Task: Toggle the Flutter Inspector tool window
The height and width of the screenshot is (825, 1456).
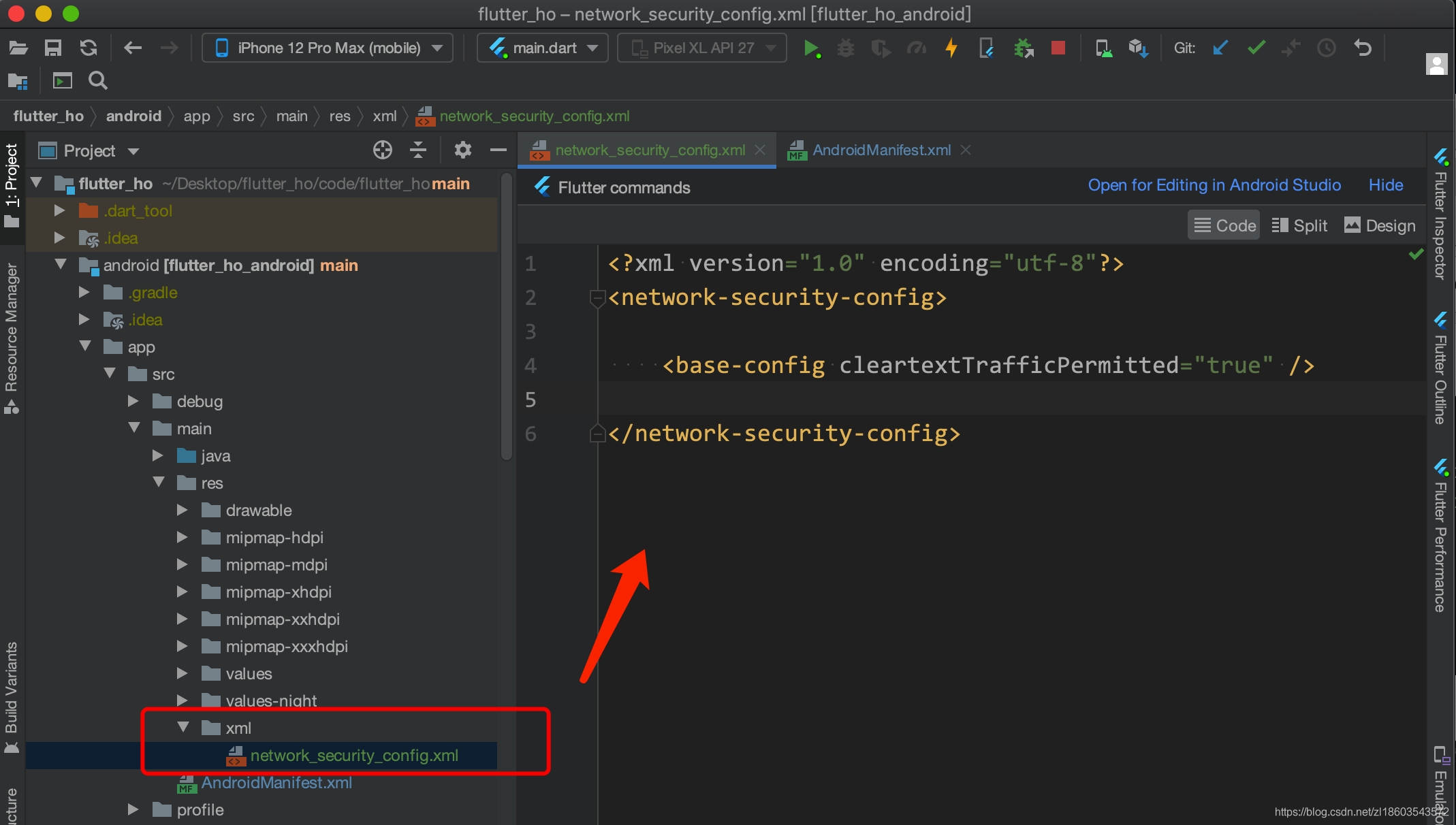Action: 1441,214
